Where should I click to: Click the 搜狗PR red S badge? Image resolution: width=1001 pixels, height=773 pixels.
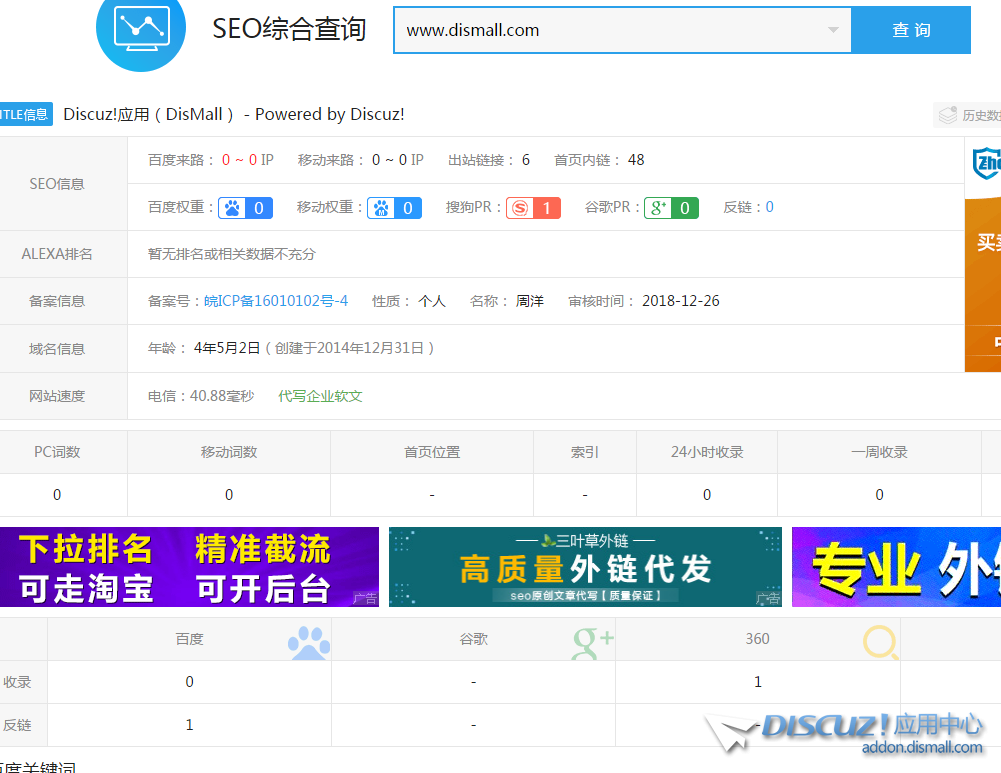click(534, 208)
